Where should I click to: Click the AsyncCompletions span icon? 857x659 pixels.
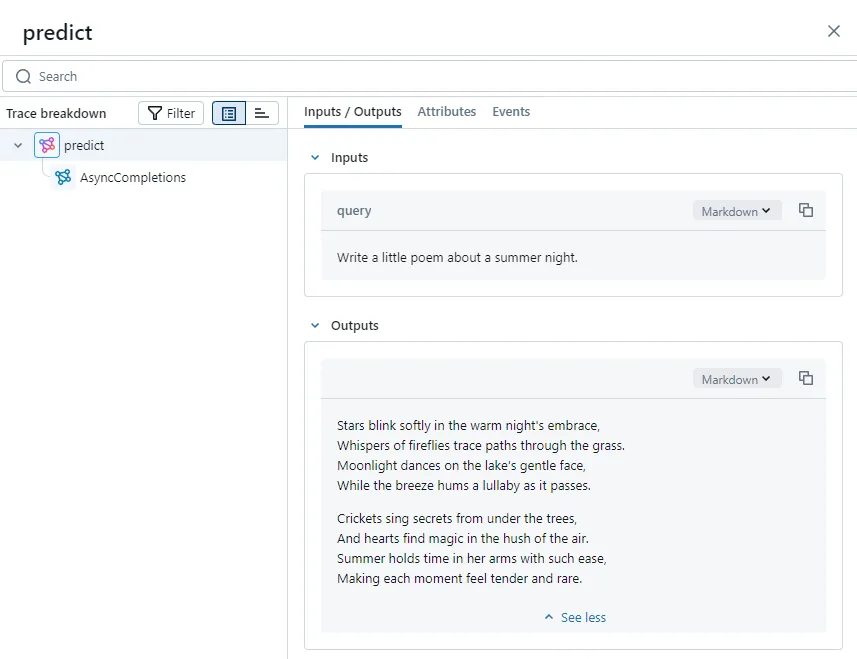point(62,177)
